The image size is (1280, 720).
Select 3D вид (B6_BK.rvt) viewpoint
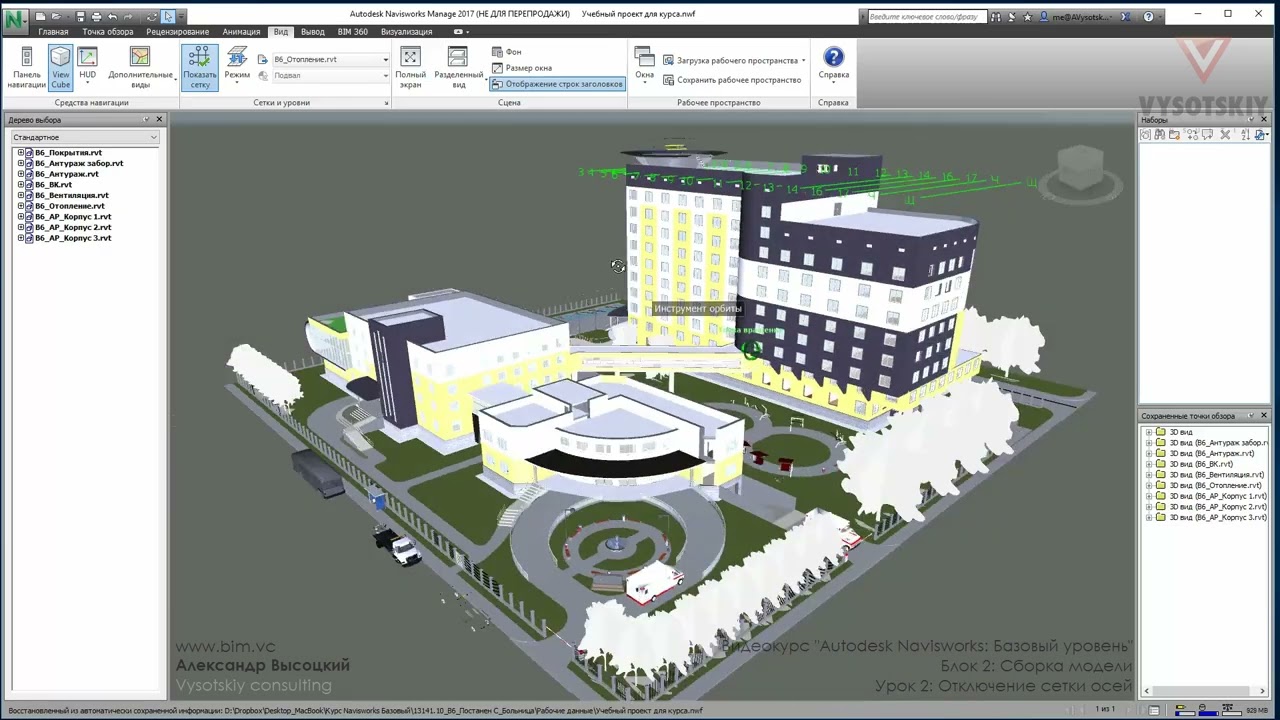click(x=1201, y=464)
